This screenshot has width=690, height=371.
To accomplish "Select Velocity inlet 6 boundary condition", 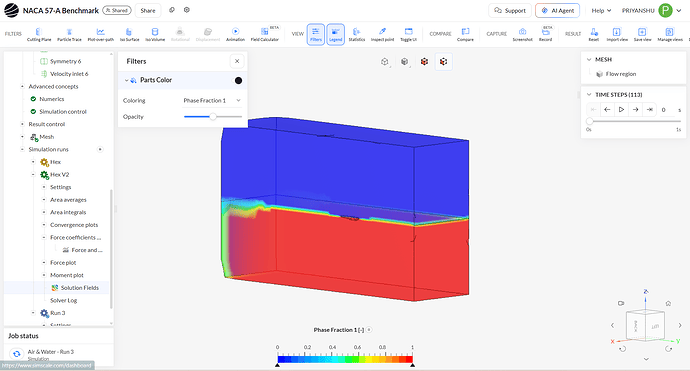I will [x=69, y=74].
